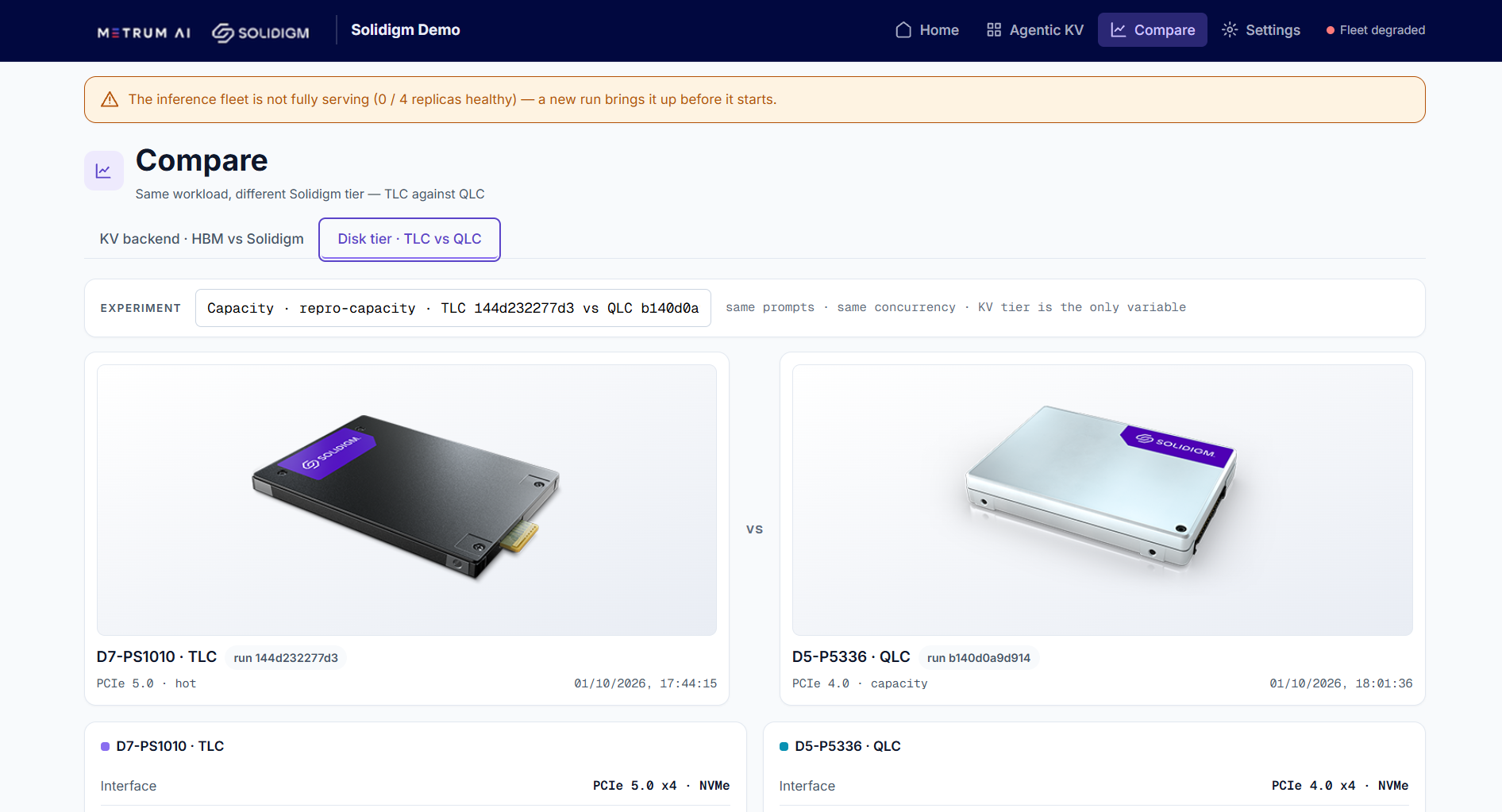
Task: Switch to KV backend · HBM vs Solidigm tab
Action: coord(202,239)
